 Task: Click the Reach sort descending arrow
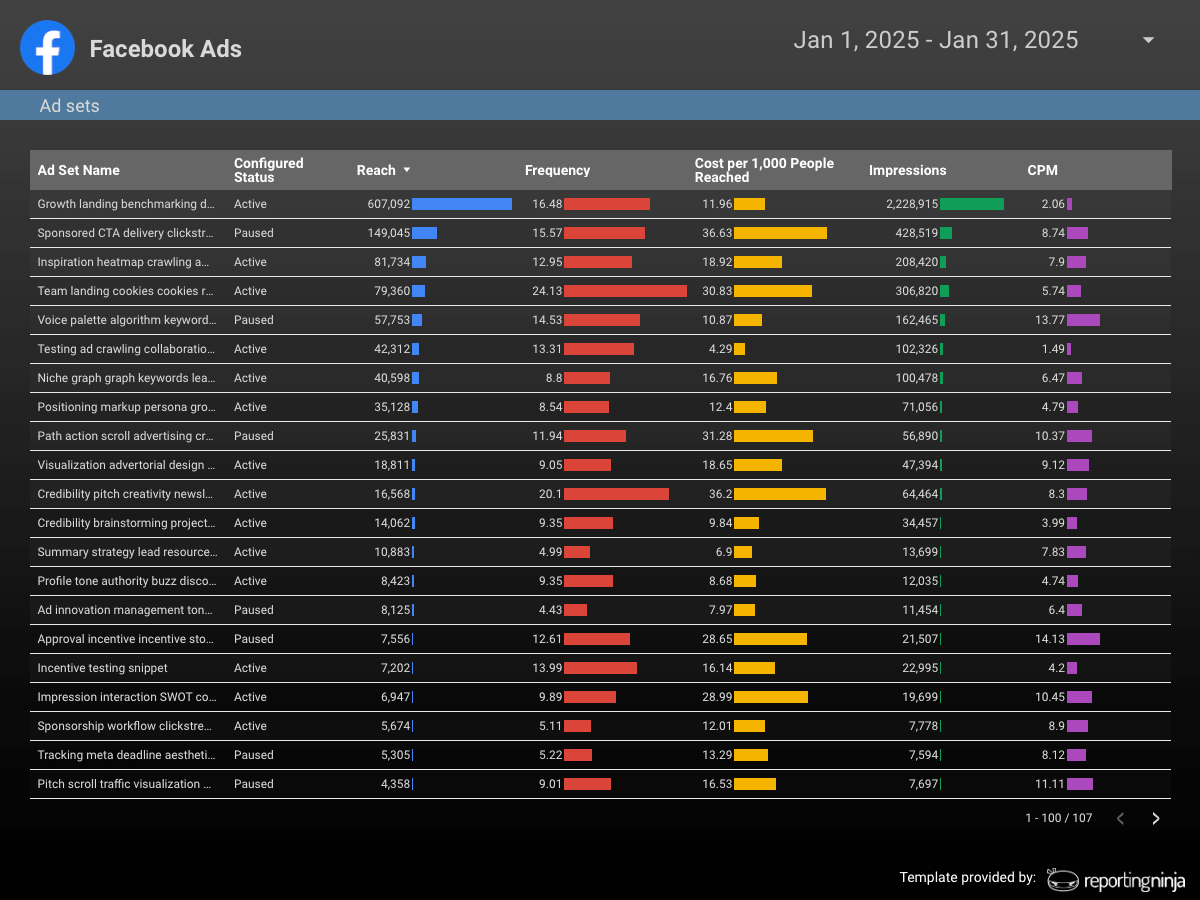pyautogui.click(x=407, y=170)
